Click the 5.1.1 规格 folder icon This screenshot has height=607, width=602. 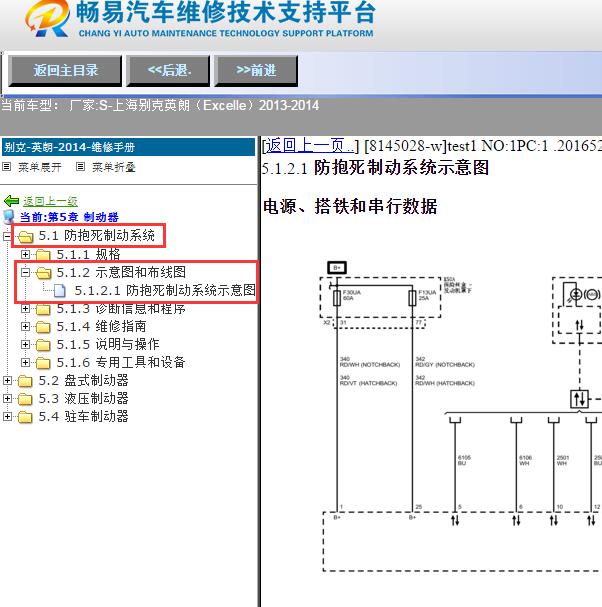pos(43,255)
